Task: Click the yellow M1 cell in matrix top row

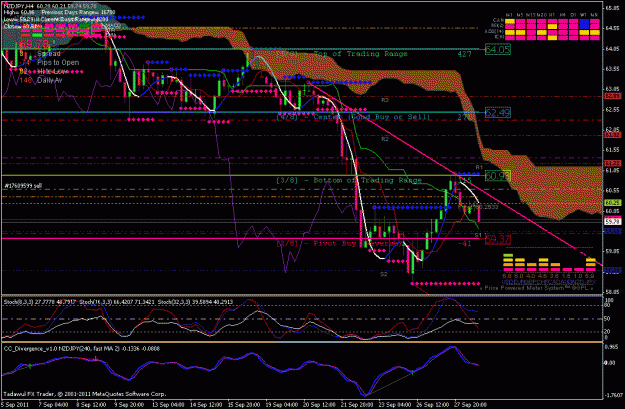Action: coord(510,21)
